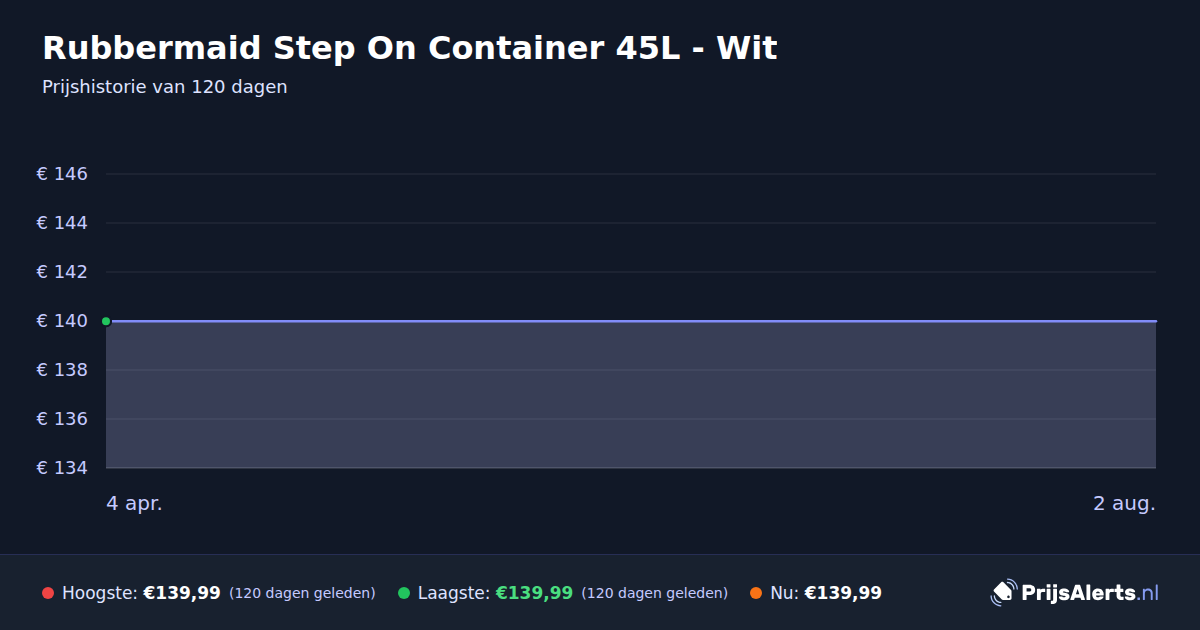Click the 2 aug. date label
This screenshot has width=1200, height=630.
click(1124, 504)
